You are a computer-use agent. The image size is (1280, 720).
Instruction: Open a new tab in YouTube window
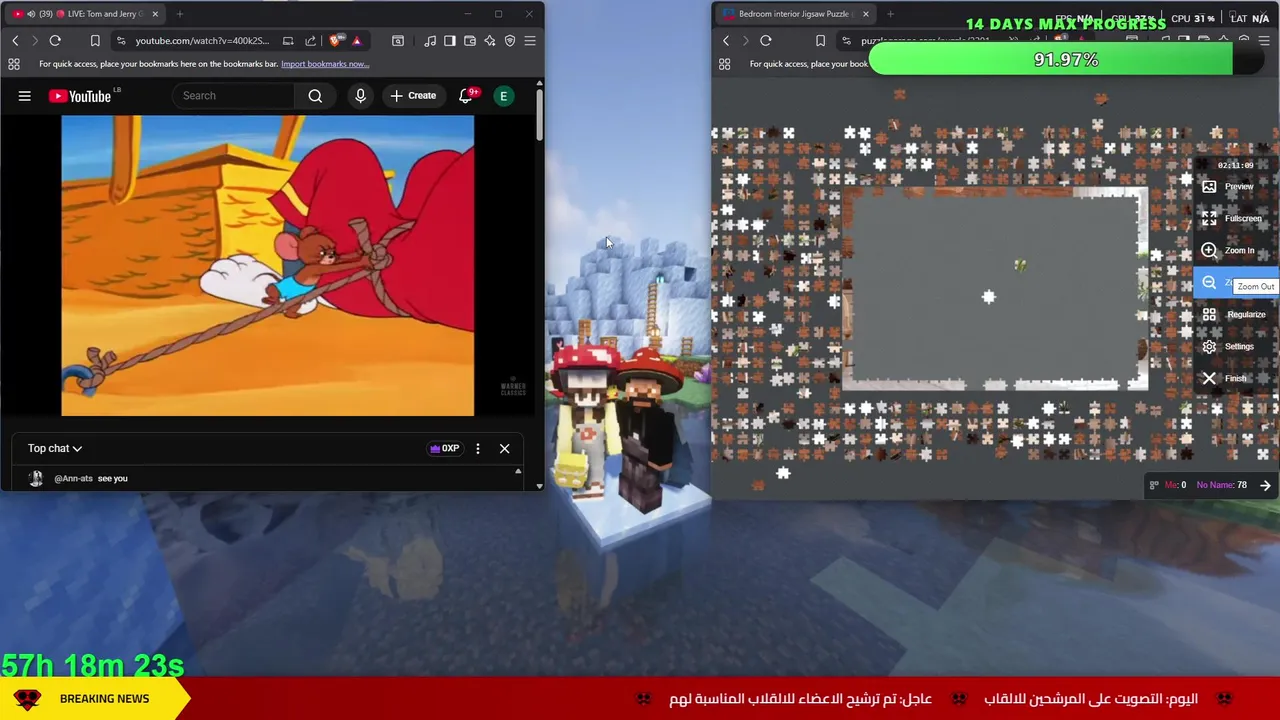click(x=180, y=14)
